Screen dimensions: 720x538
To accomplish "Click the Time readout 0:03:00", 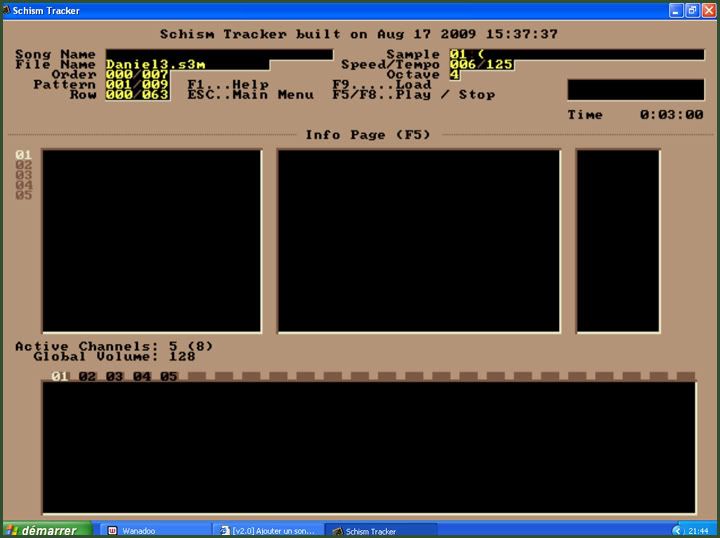I will [x=671, y=115].
